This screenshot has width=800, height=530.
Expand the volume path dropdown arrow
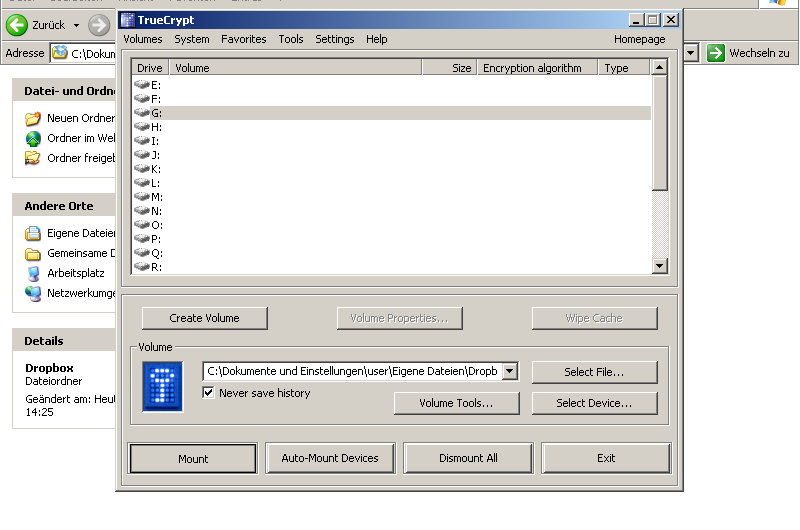tap(510, 371)
